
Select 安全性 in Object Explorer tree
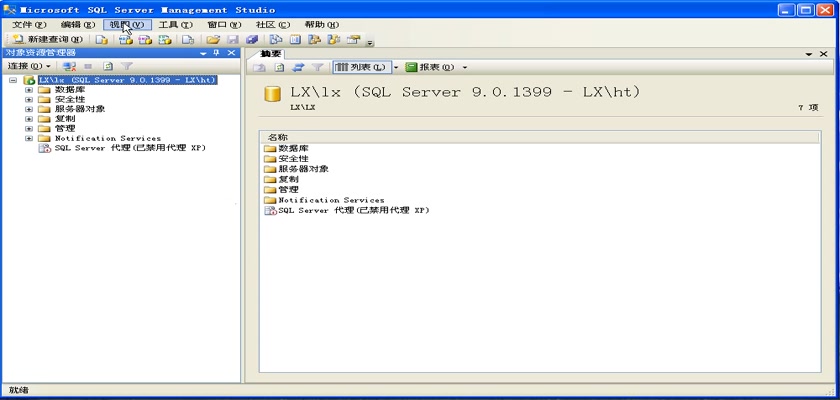coord(70,100)
